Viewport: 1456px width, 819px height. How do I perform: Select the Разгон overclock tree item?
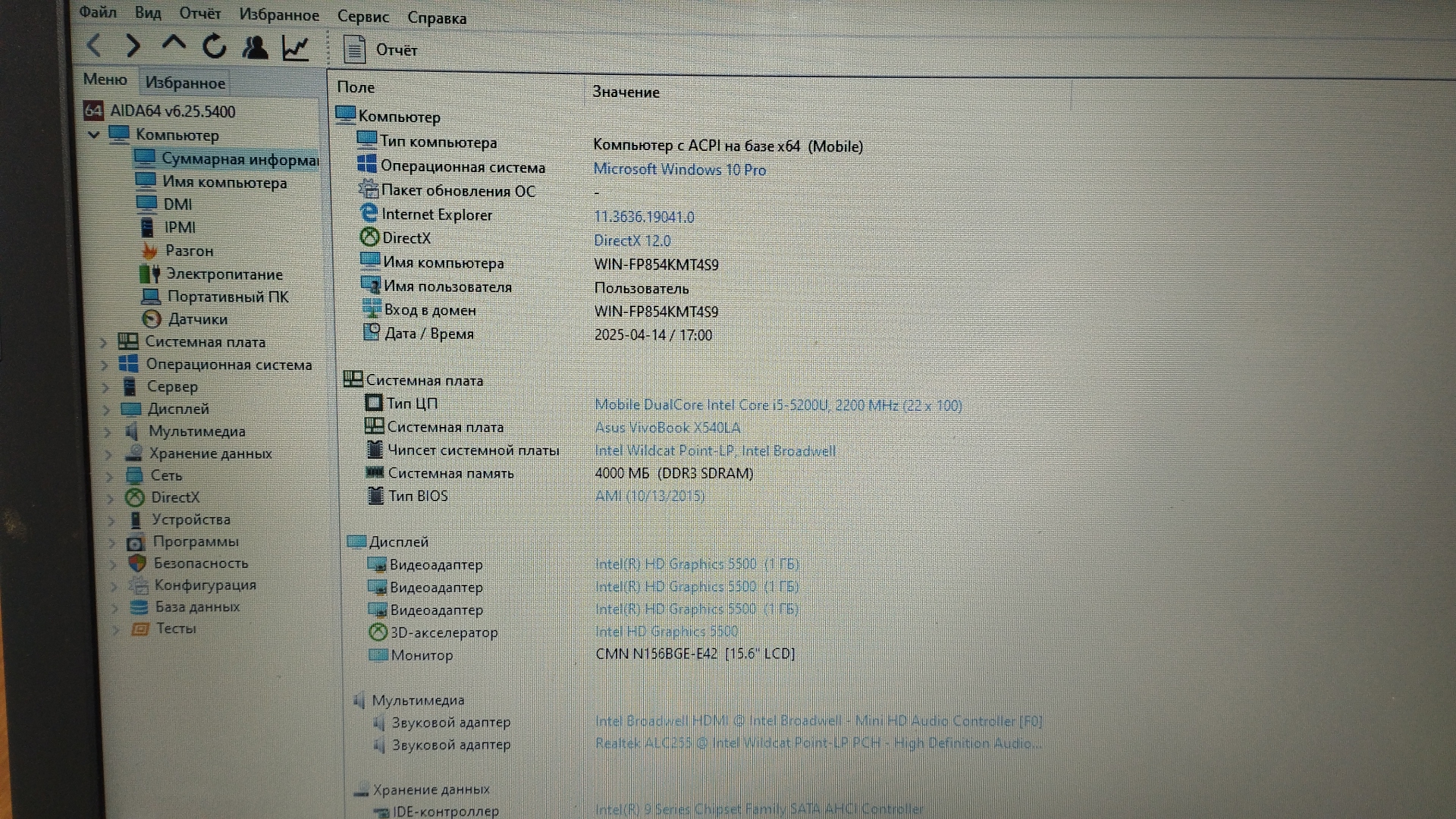coord(189,251)
